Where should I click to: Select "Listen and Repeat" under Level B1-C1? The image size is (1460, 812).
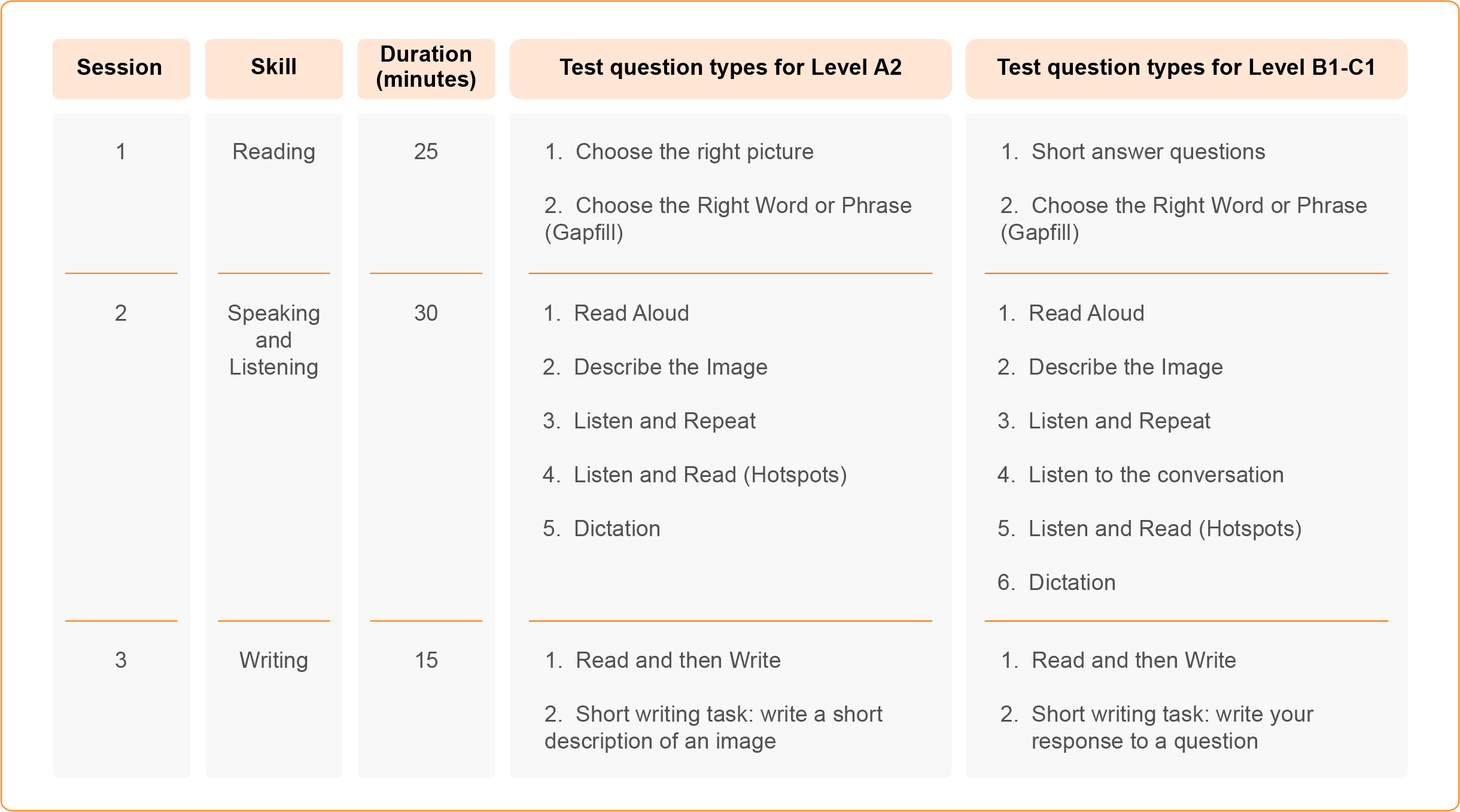(1119, 421)
